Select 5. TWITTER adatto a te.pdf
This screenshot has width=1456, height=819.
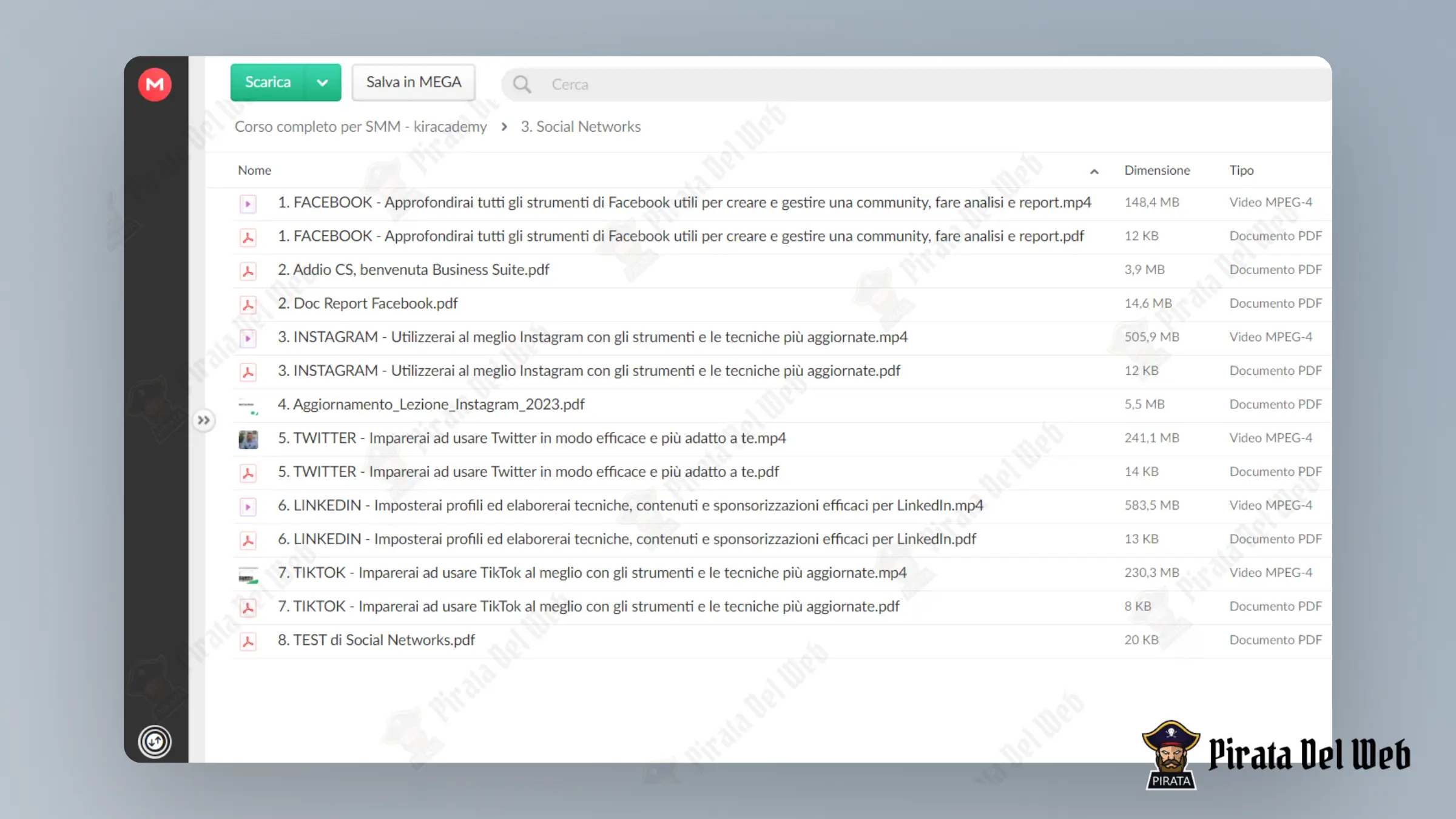pos(528,471)
